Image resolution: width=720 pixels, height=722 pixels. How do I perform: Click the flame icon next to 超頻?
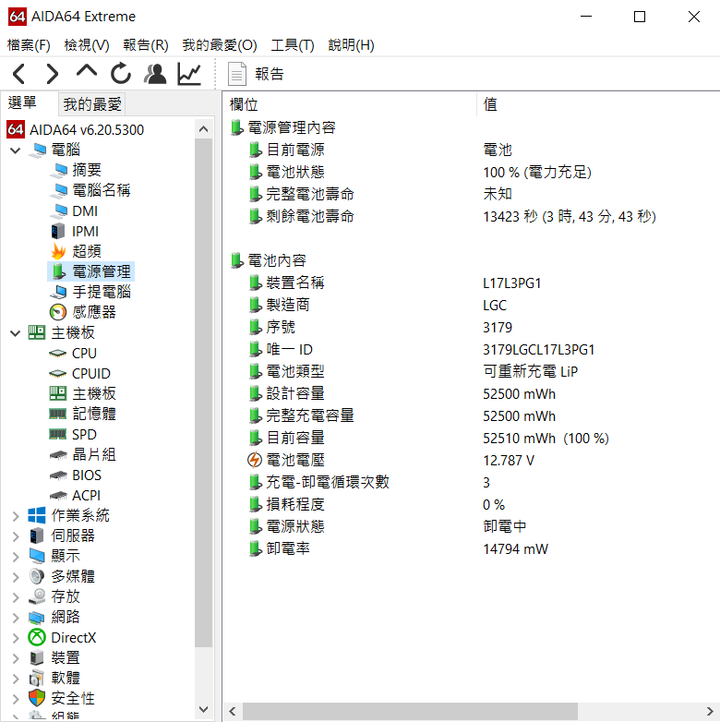[58, 251]
